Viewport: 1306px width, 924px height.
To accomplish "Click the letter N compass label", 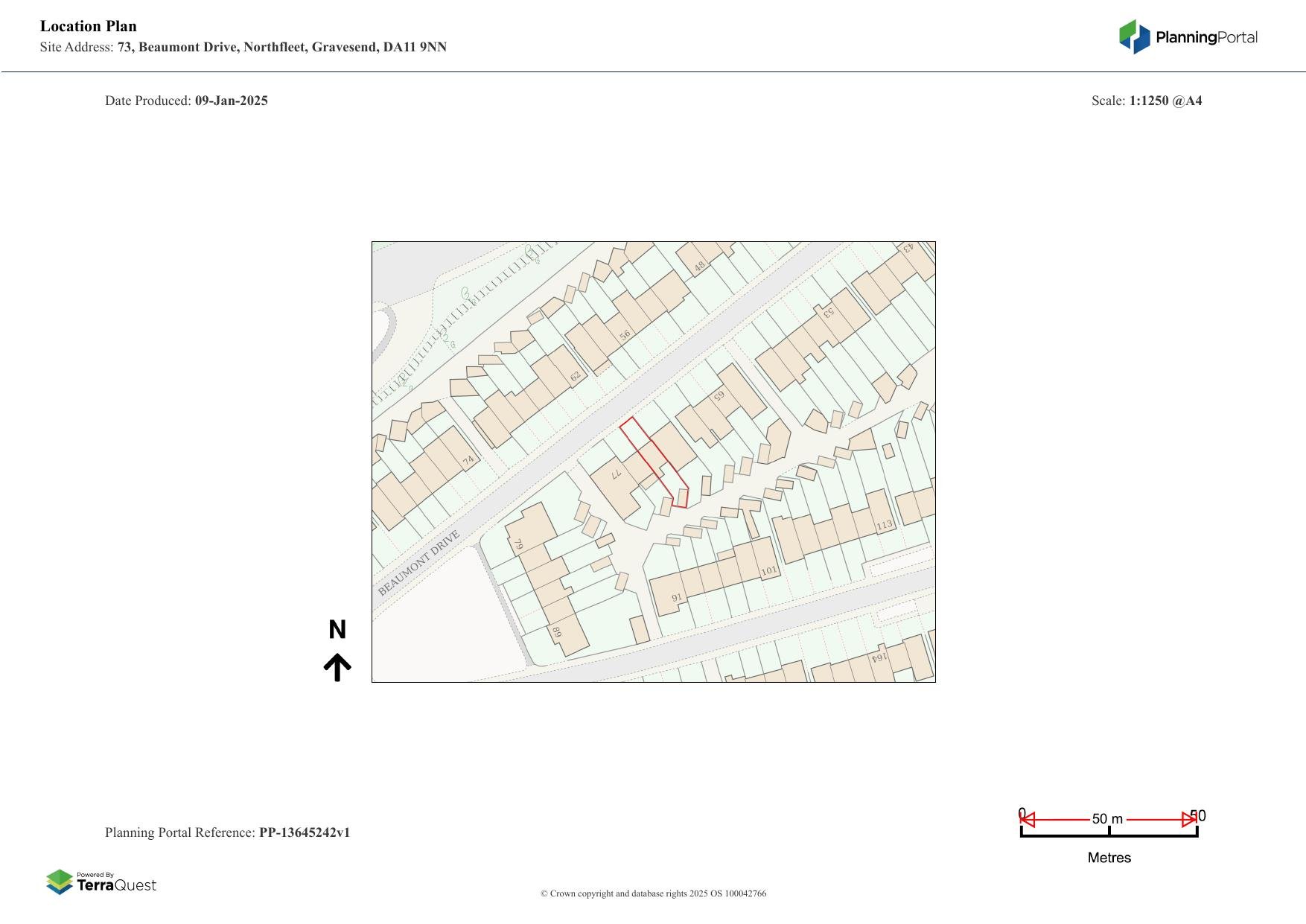I will pos(337,630).
